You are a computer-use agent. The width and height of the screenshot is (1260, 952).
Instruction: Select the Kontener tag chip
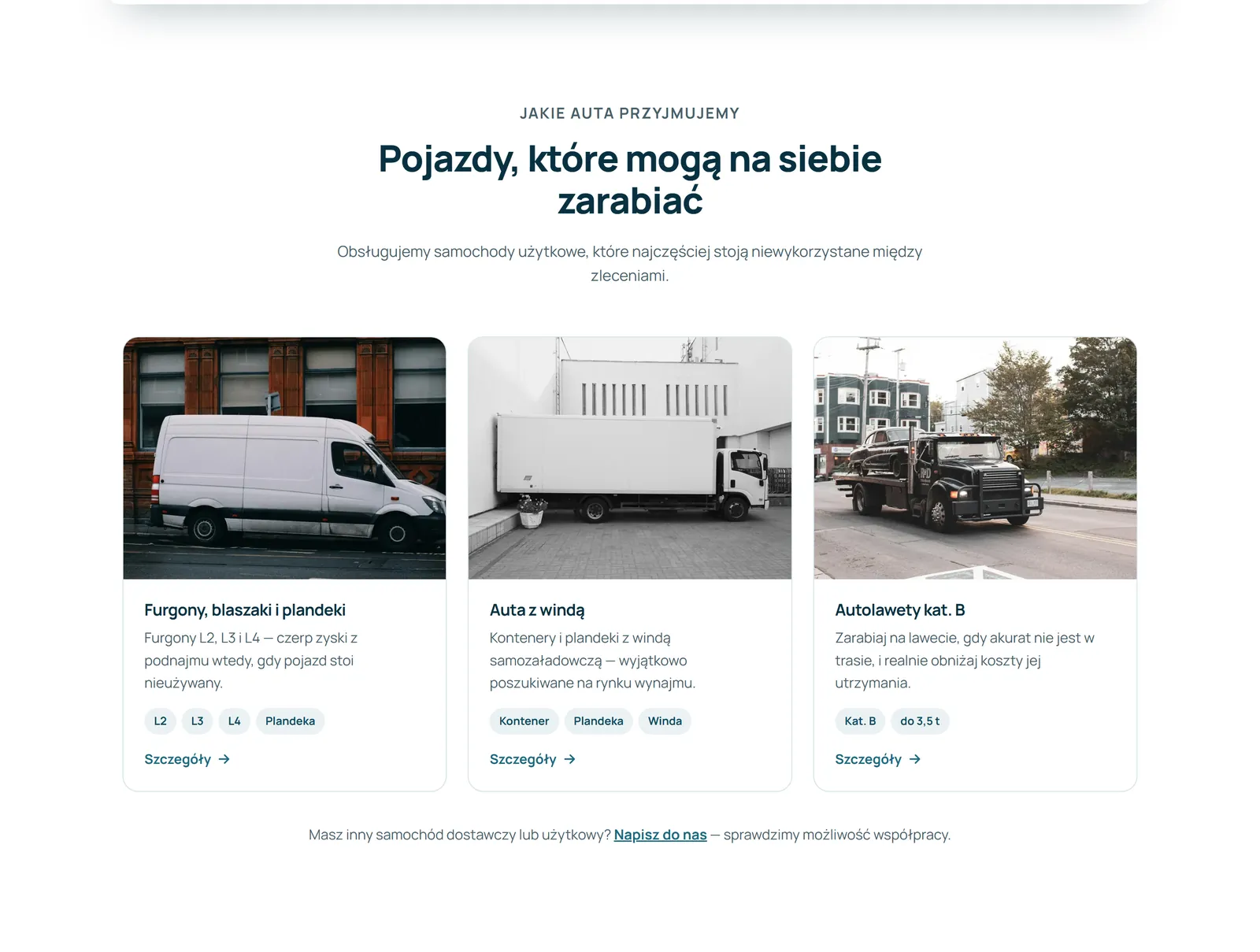point(524,721)
